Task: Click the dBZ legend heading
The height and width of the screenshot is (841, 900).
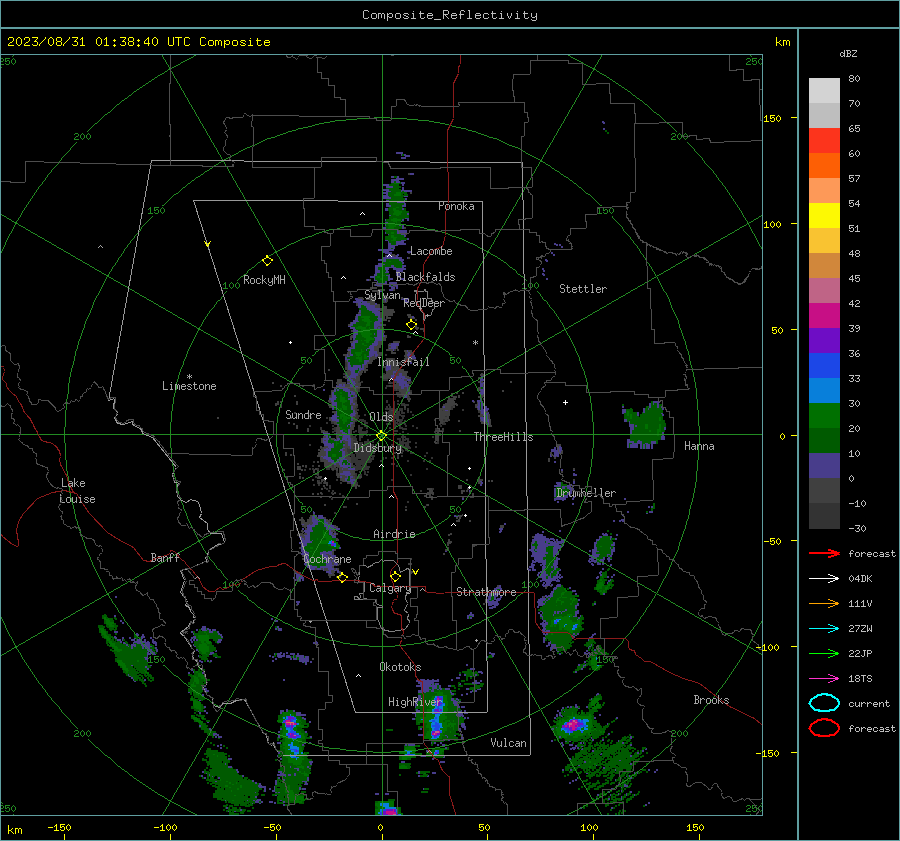Action: pyautogui.click(x=848, y=54)
